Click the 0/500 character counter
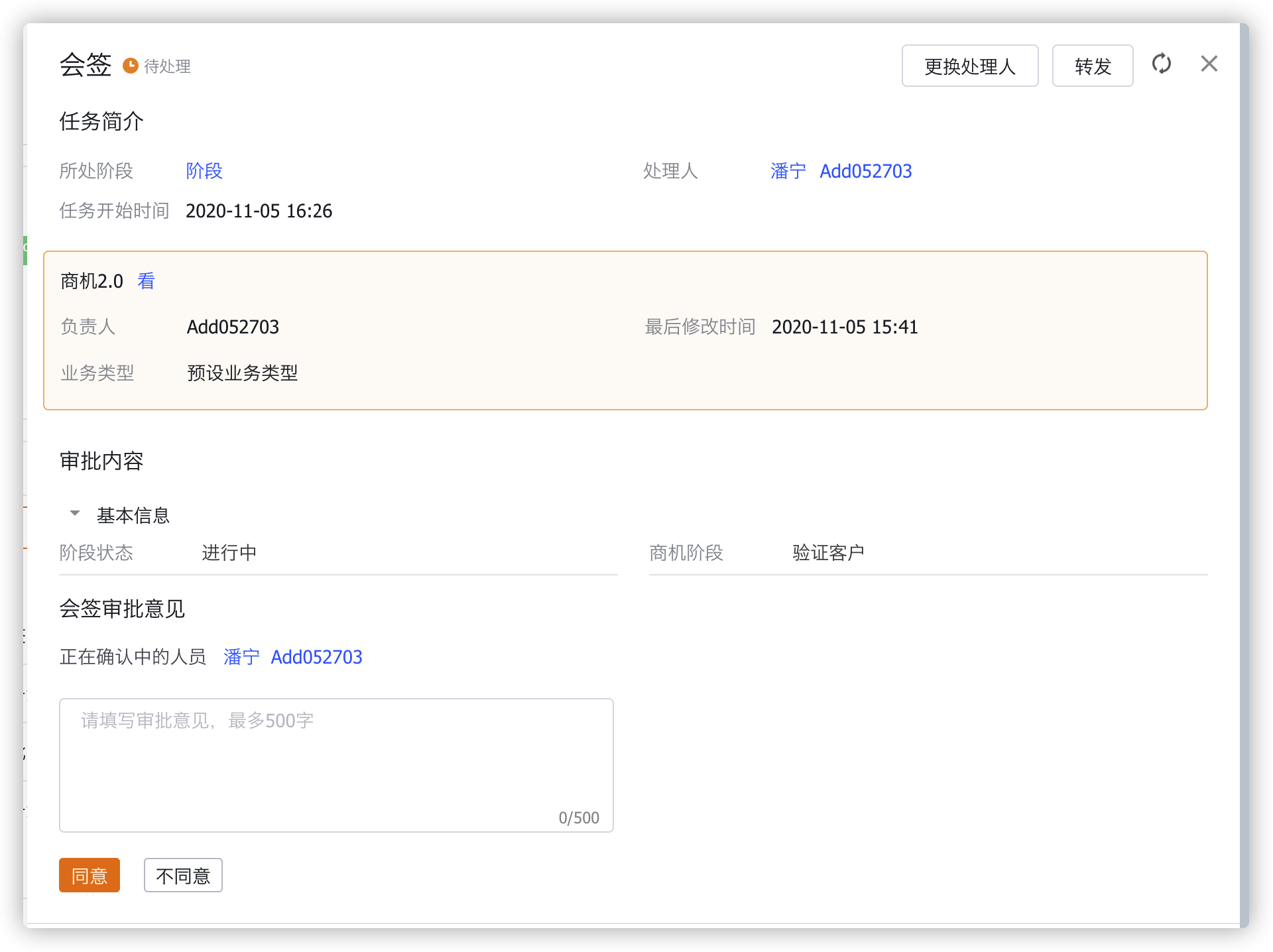Screen dimensions: 1273x952 pos(579,817)
